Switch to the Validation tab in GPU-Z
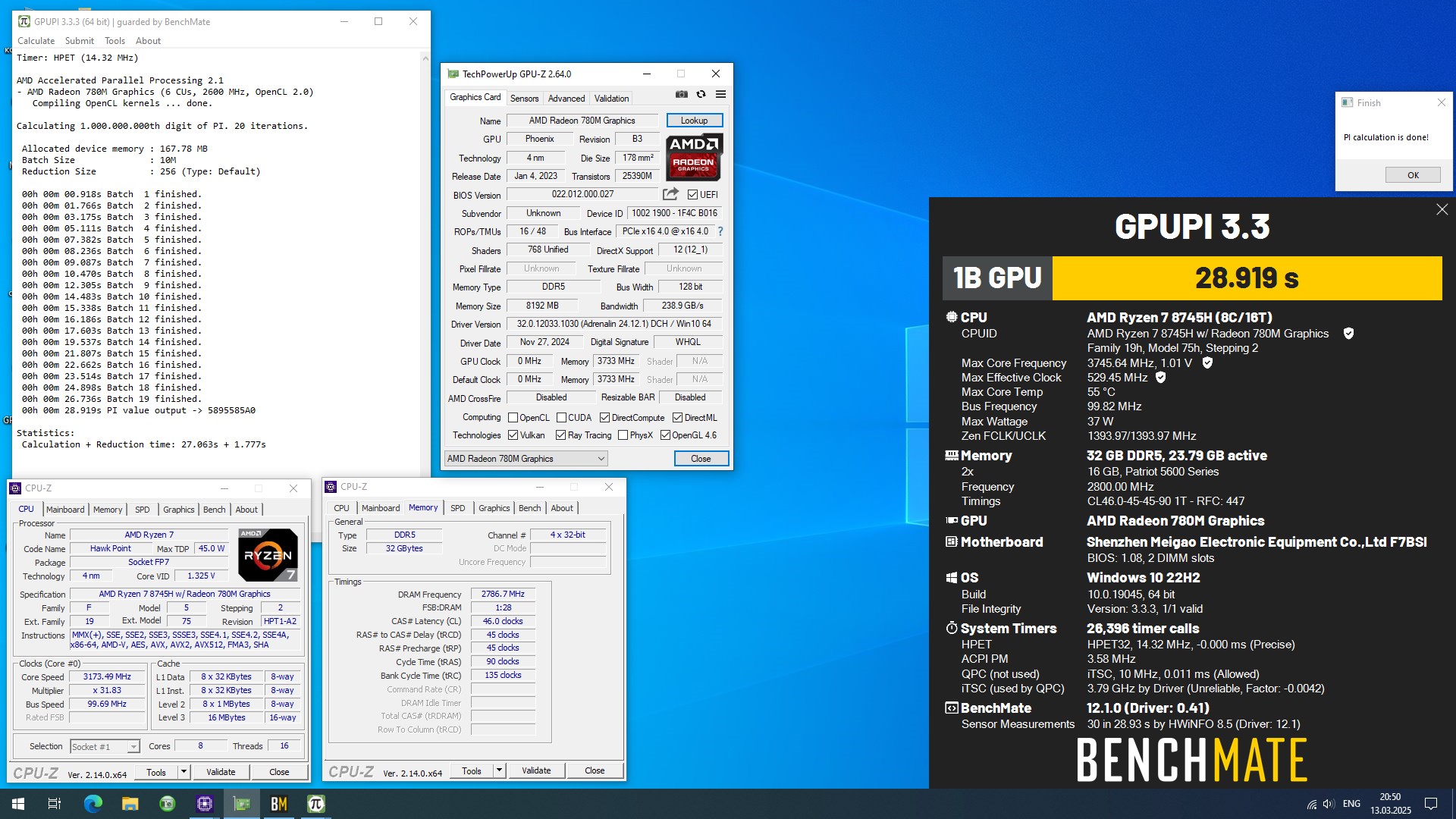The image size is (1456, 819). coord(611,99)
